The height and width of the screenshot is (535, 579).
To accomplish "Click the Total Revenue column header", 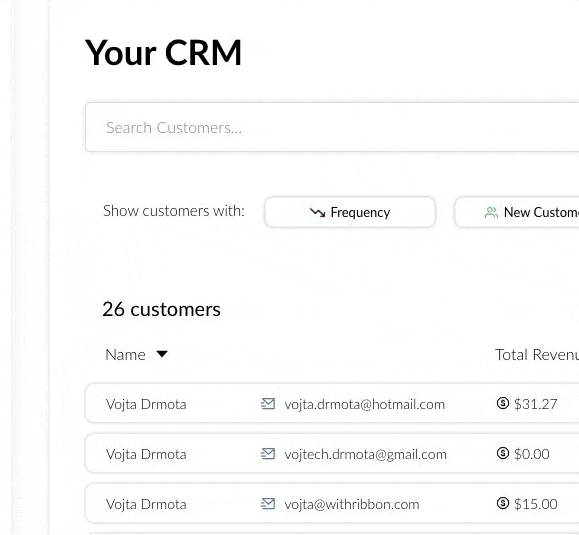I will 537,354.
